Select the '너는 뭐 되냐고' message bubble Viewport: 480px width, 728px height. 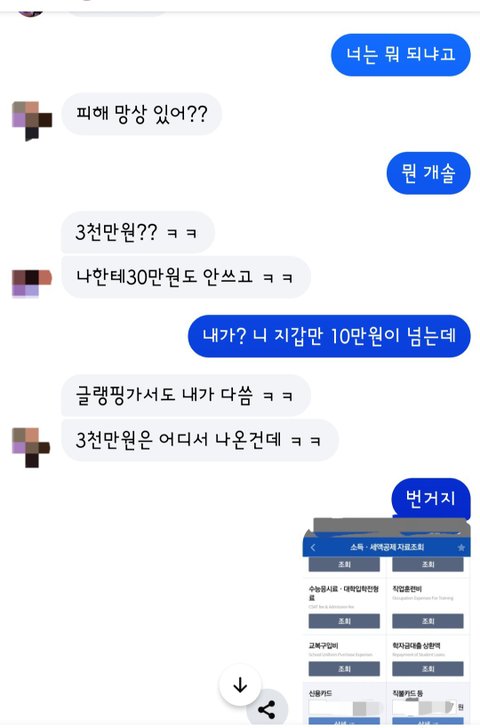pyautogui.click(x=401, y=54)
